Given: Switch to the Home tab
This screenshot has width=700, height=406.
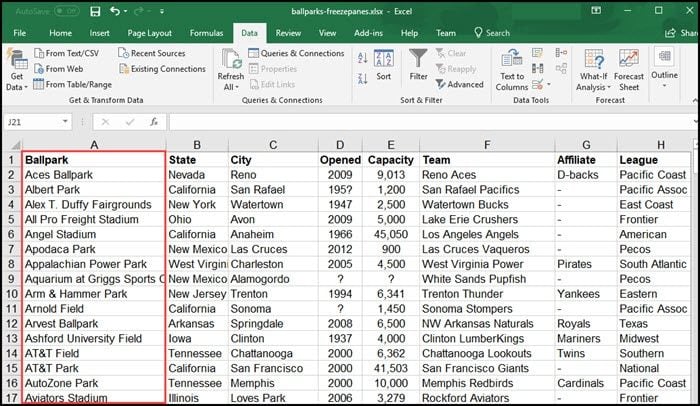Looking at the screenshot, I should click(x=61, y=33).
